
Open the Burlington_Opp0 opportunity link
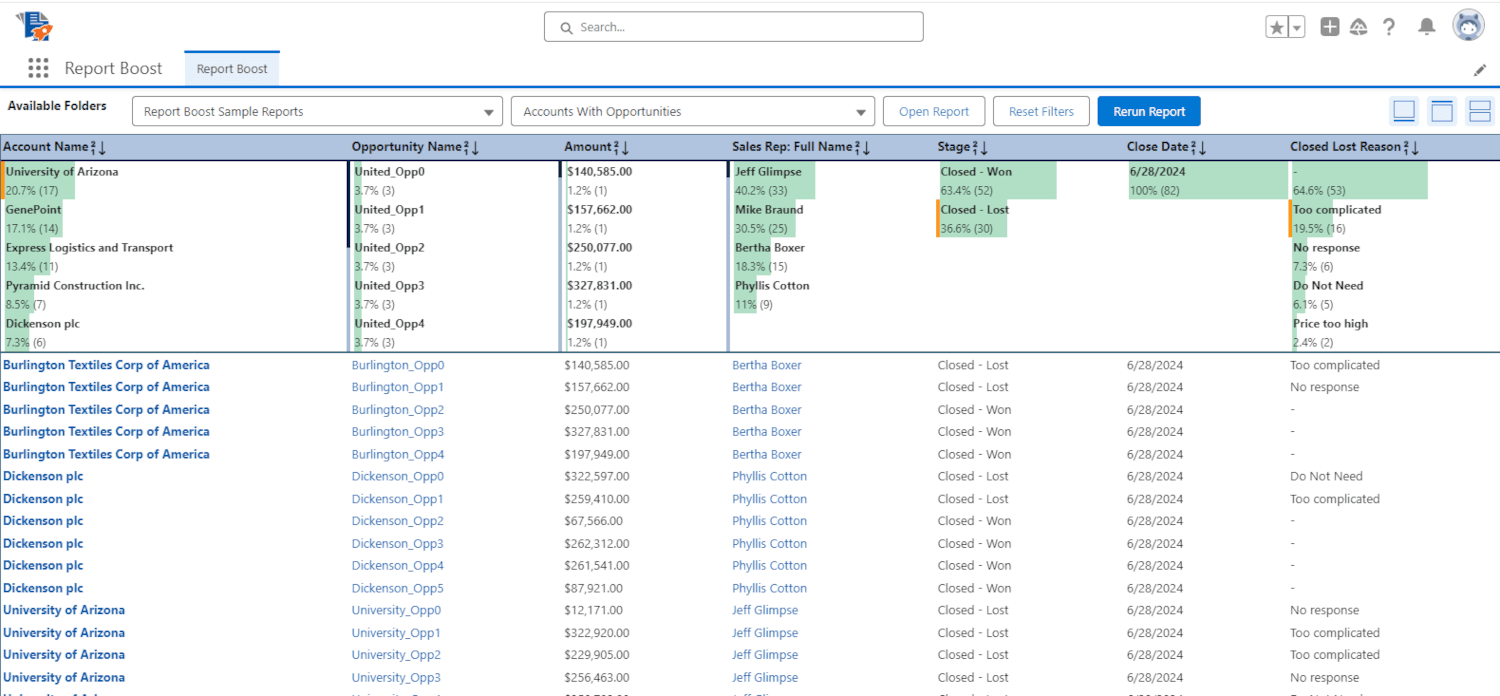point(398,365)
